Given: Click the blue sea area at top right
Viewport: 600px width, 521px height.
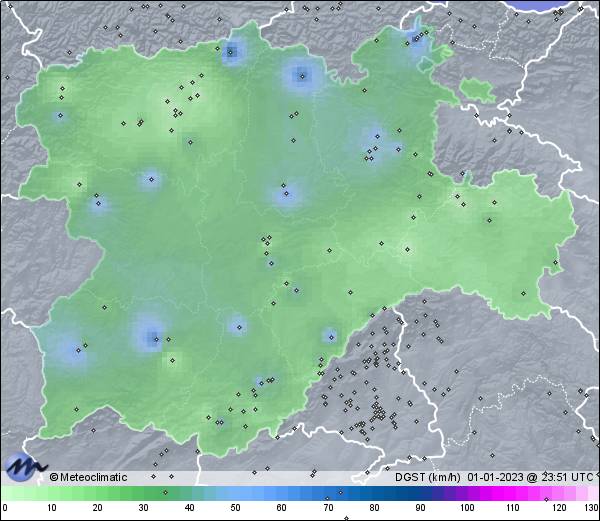Looking at the screenshot, I should coord(540,5).
